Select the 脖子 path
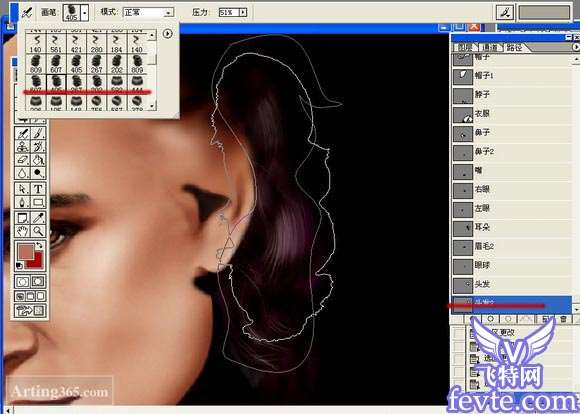Viewport: 580px width, 414px height. (x=512, y=95)
